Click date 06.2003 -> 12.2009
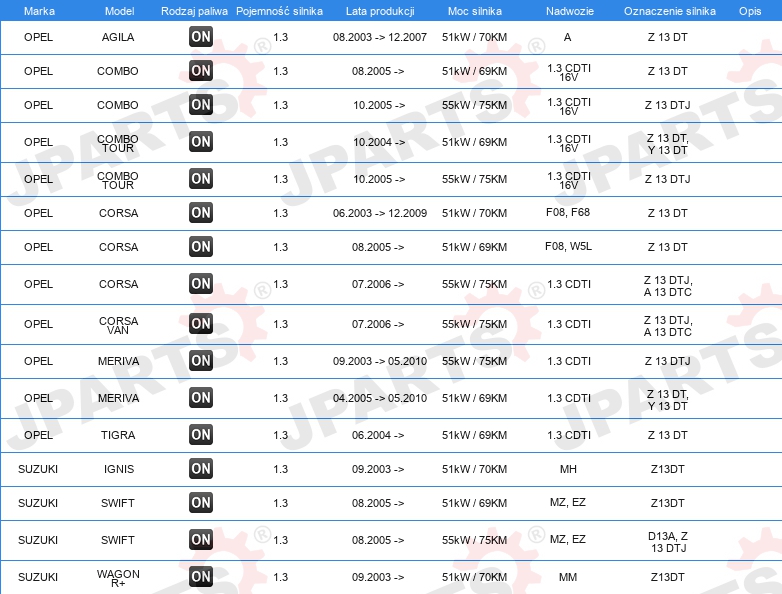The width and height of the screenshot is (782, 594). [380, 213]
